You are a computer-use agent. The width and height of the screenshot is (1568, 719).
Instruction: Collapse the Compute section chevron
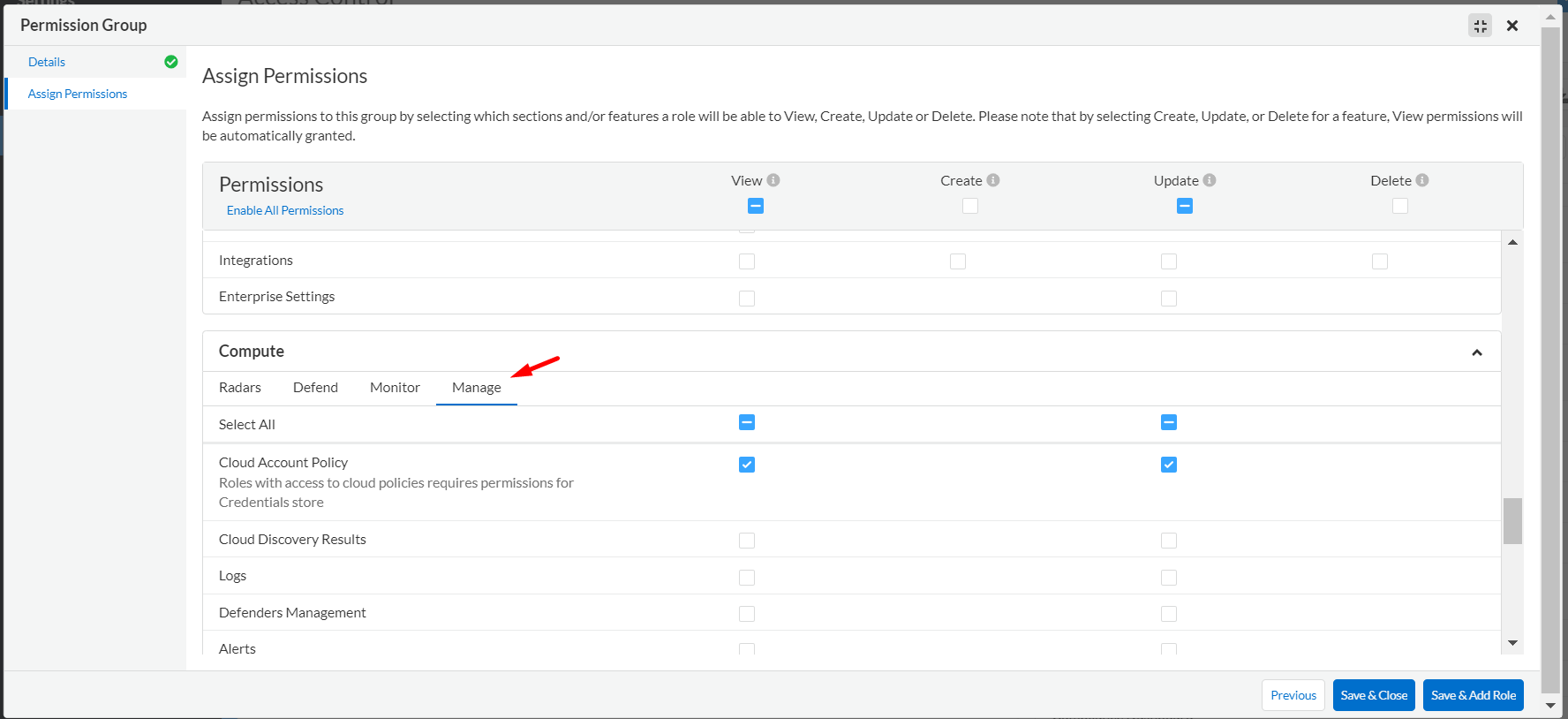[x=1477, y=352]
